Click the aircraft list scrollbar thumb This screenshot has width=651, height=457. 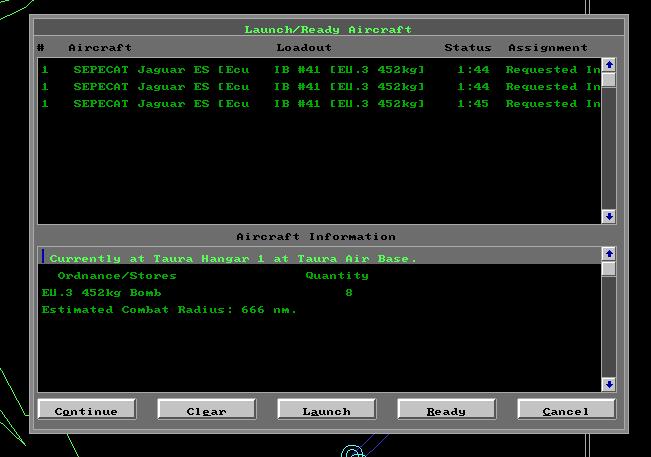click(x=609, y=80)
